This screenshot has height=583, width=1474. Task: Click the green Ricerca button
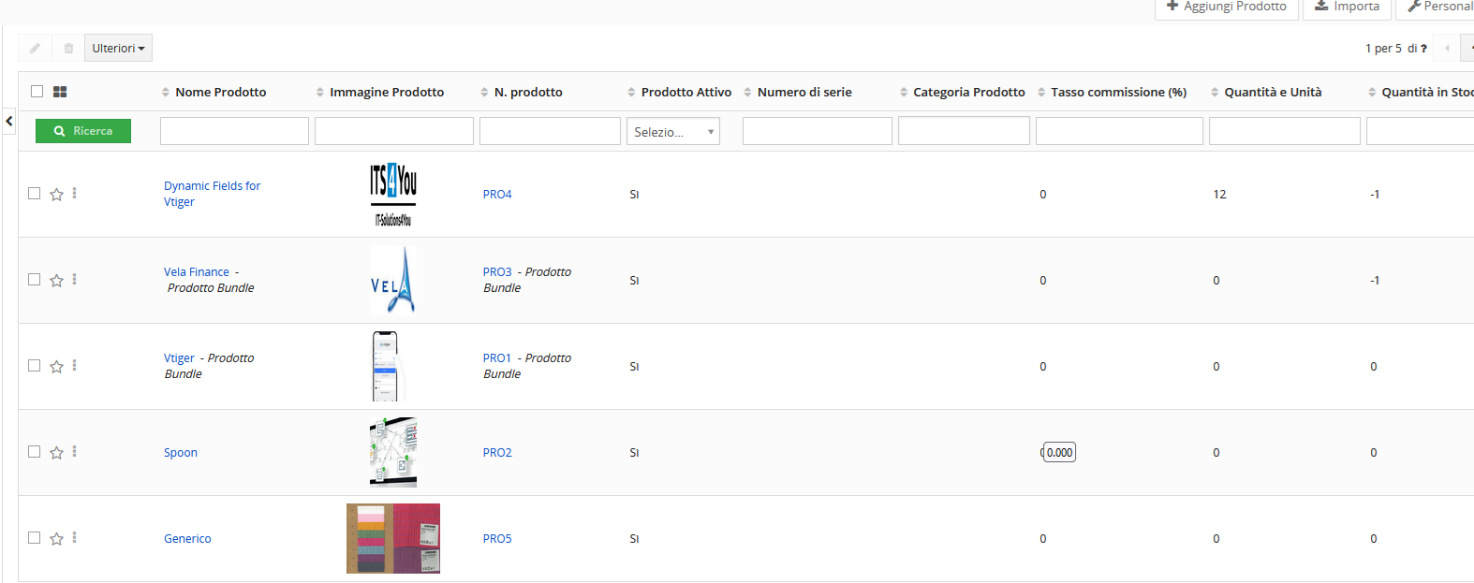pyautogui.click(x=83, y=131)
